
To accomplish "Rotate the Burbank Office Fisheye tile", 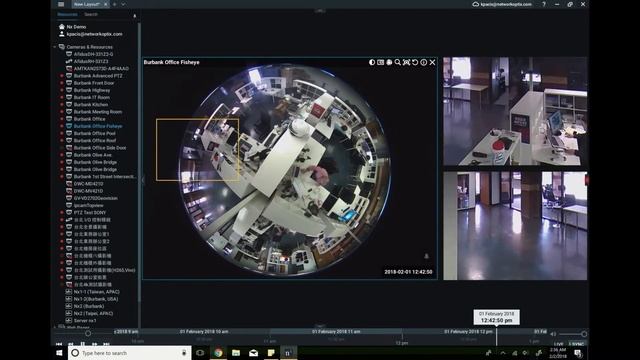I will 415,62.
